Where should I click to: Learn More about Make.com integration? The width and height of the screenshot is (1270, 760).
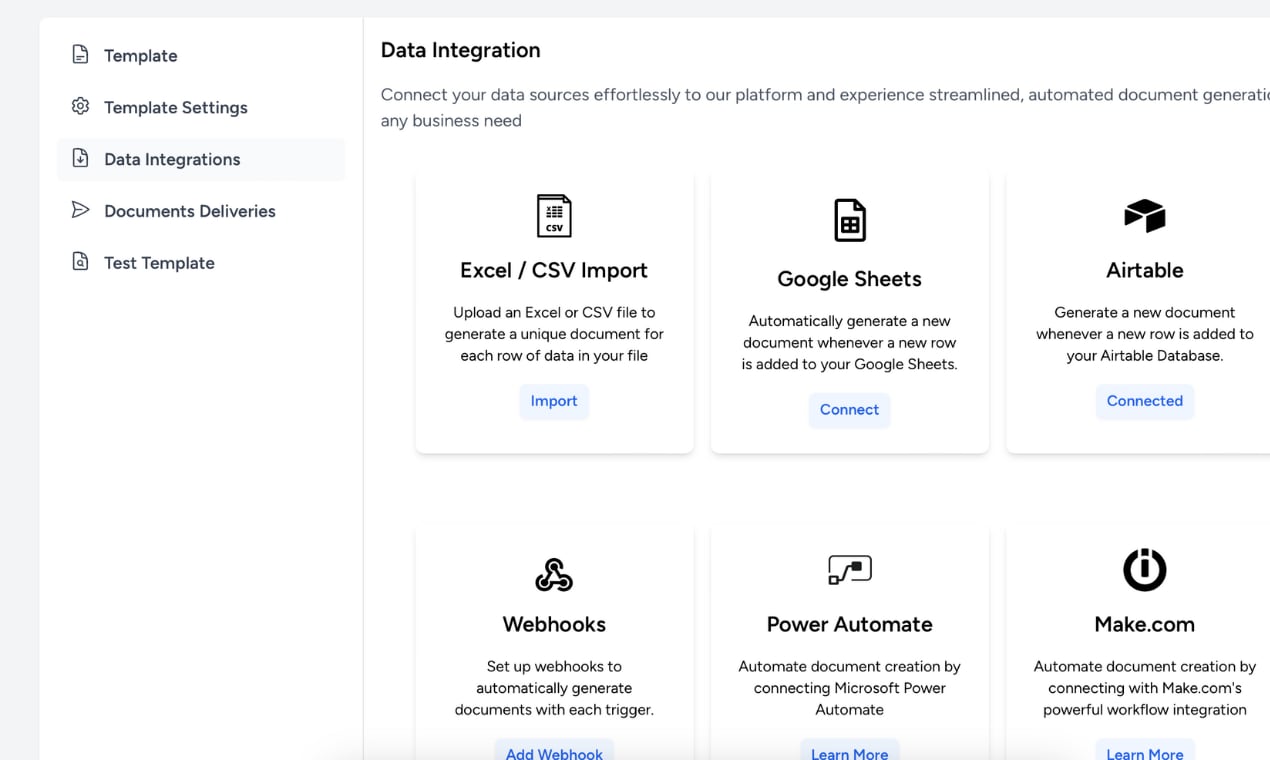[1144, 753]
